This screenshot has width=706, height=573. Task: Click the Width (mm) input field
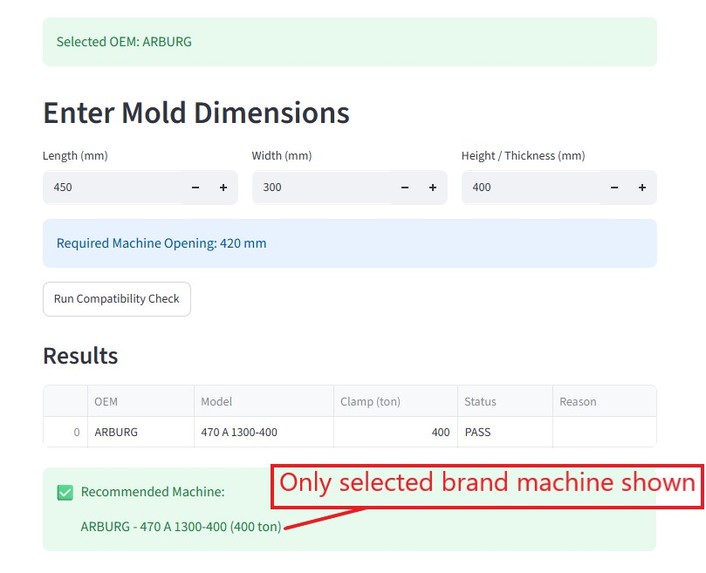(x=322, y=187)
